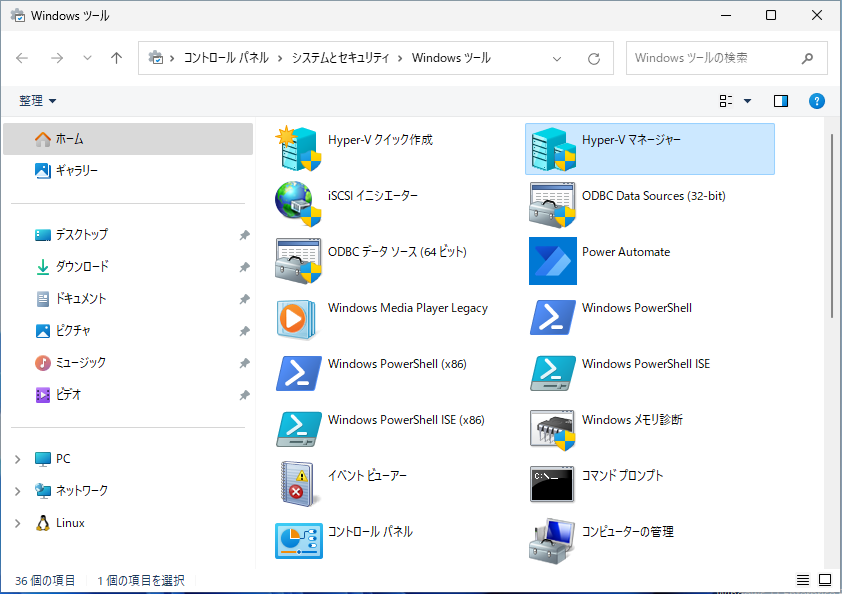Select ホーム in the navigation pane
Screen dimensions: 842x594
(128, 139)
